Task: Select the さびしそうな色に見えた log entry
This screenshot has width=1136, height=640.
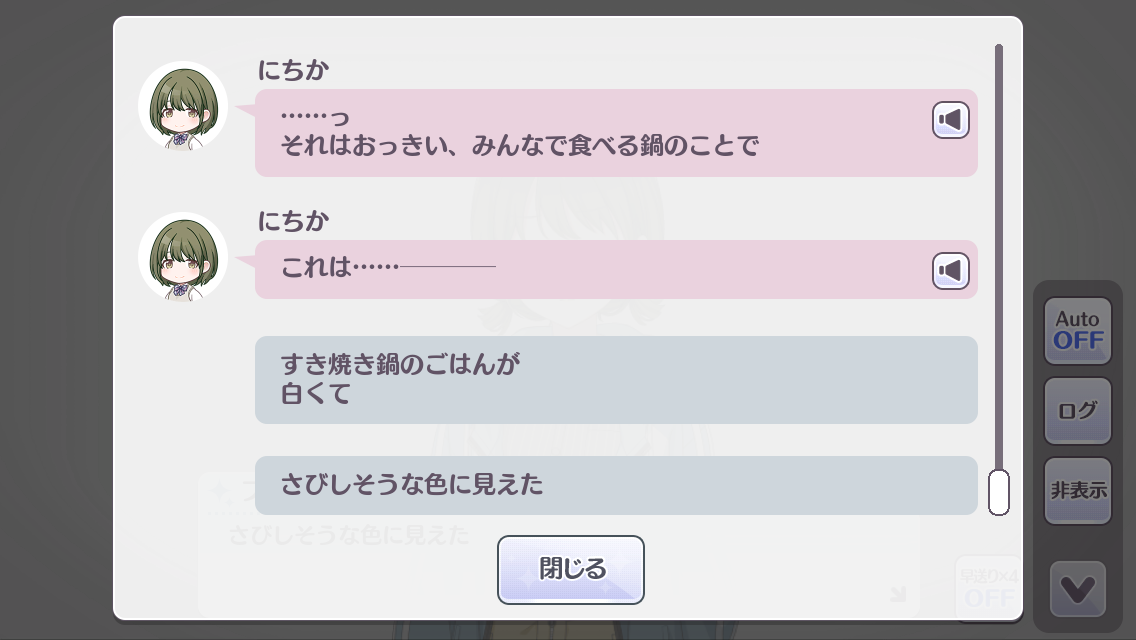Action: pyautogui.click(x=615, y=486)
